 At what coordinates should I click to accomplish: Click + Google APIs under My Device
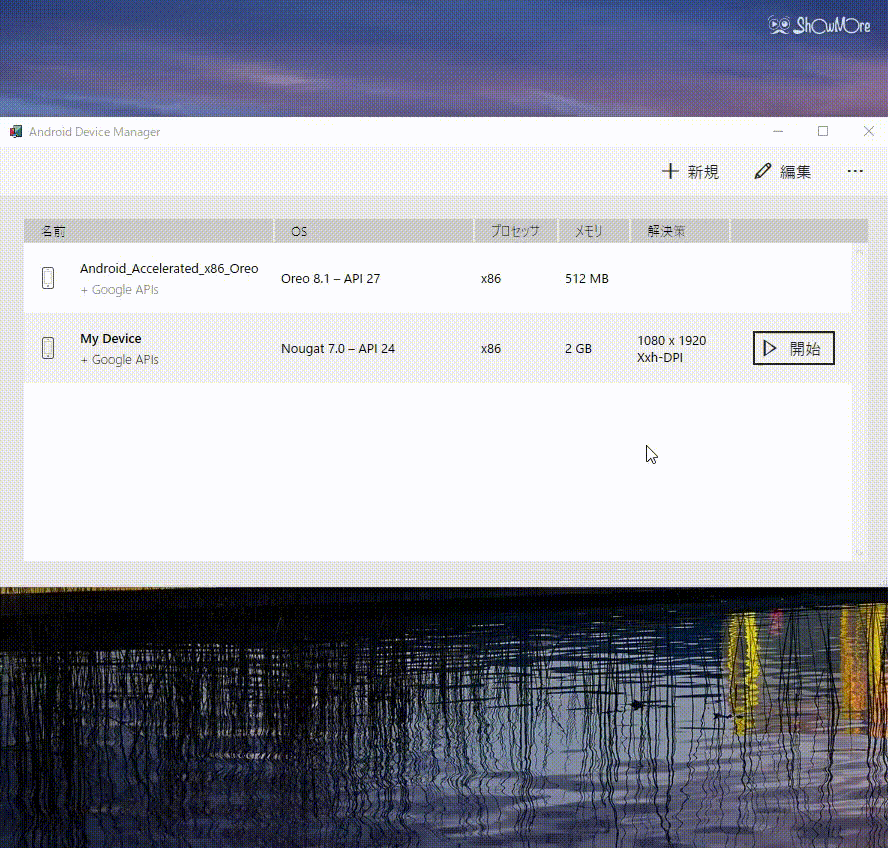(119, 359)
